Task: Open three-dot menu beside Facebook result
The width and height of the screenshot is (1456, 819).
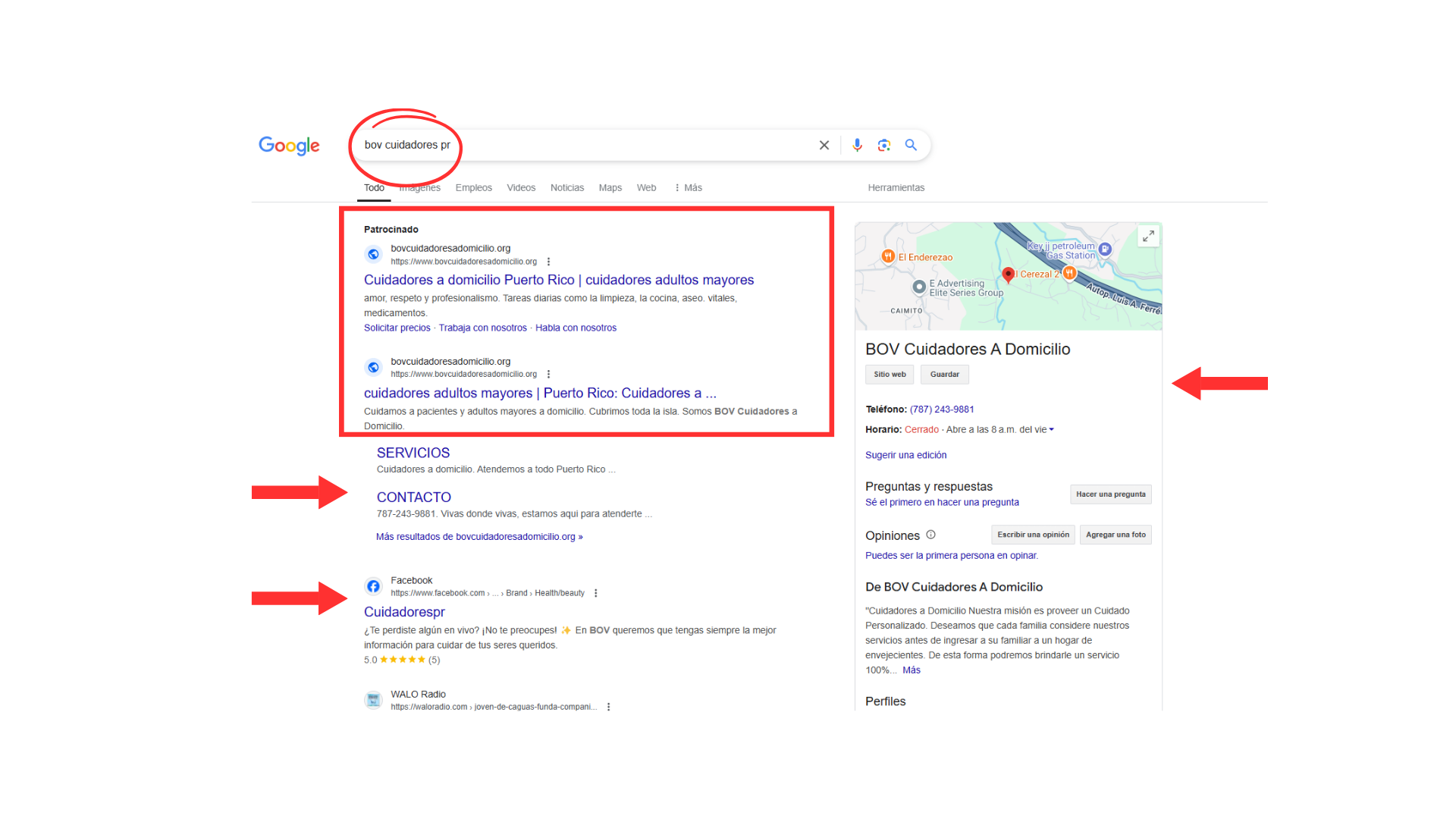Action: 596,593
